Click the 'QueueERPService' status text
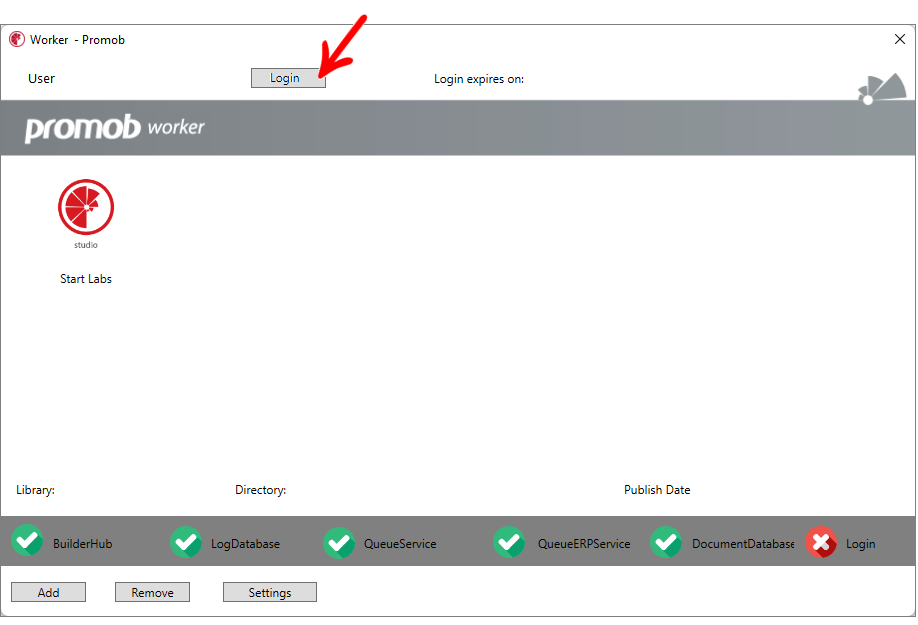 pos(584,544)
